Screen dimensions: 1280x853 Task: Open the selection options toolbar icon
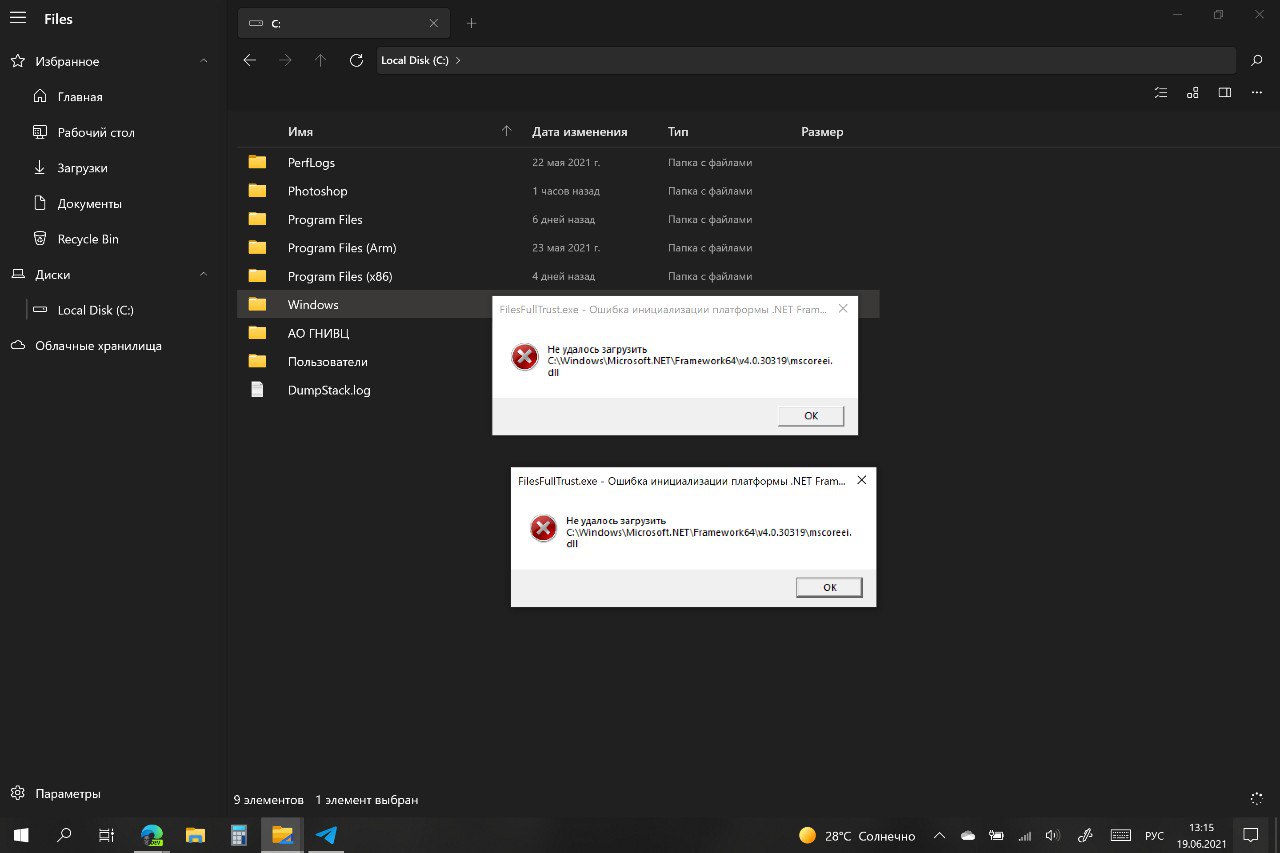(x=1160, y=93)
